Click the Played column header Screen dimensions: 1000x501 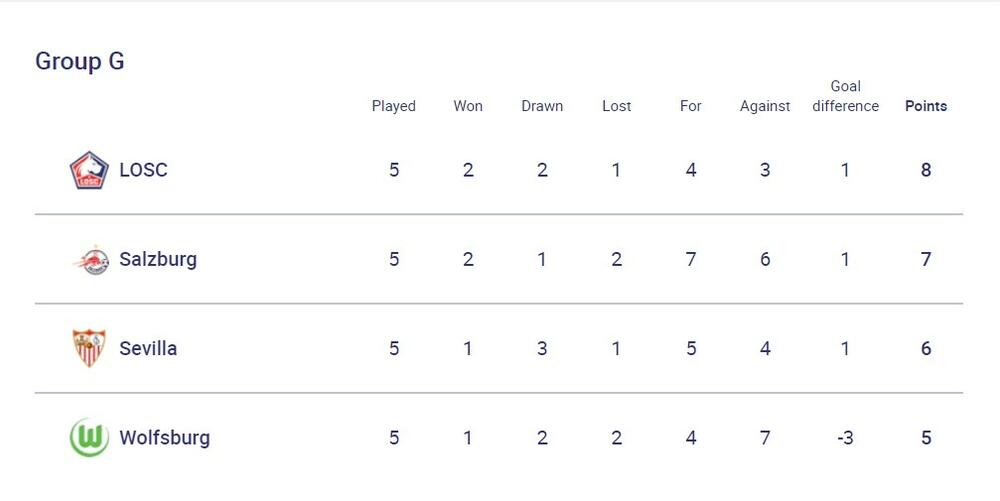[x=394, y=106]
